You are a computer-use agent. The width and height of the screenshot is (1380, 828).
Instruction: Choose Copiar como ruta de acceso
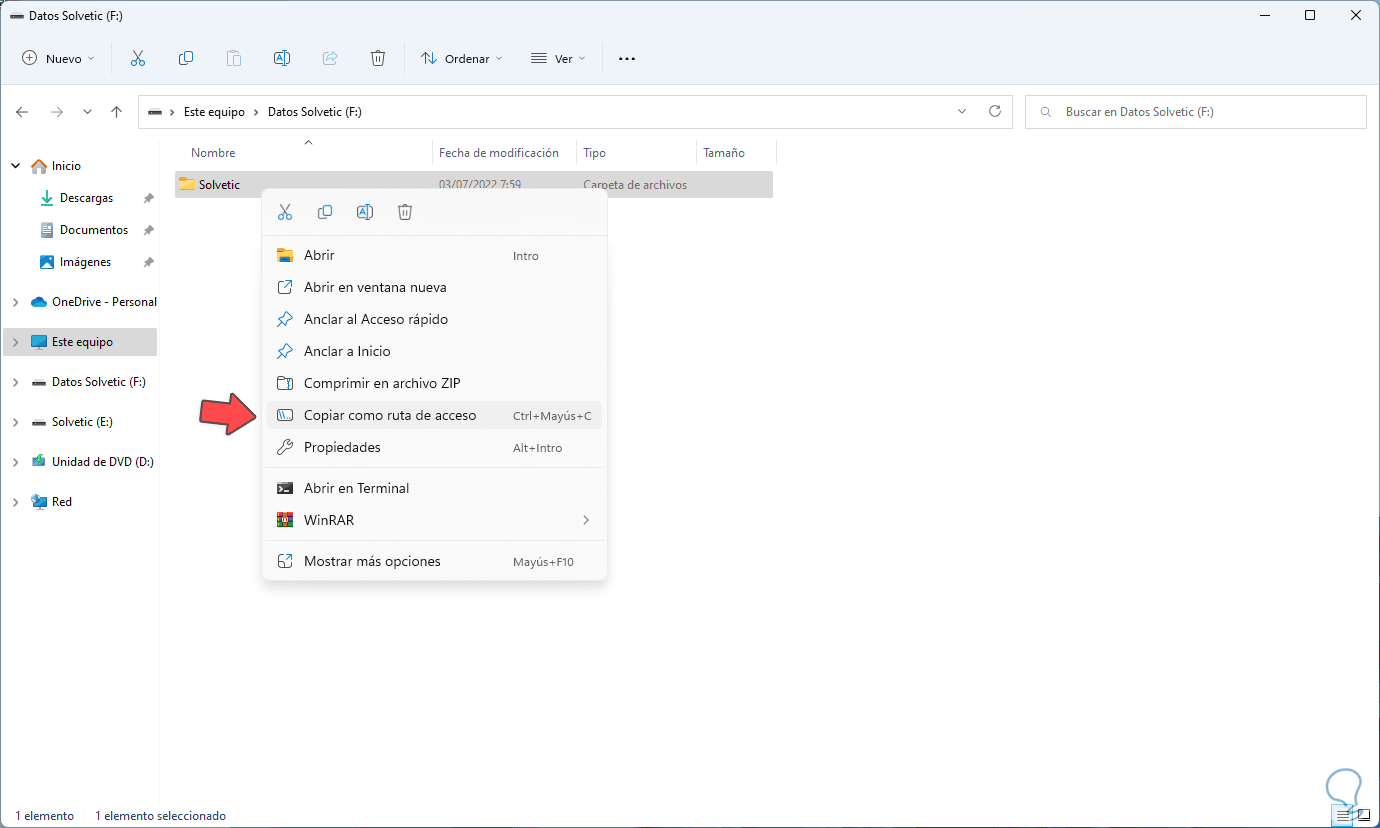click(x=434, y=415)
